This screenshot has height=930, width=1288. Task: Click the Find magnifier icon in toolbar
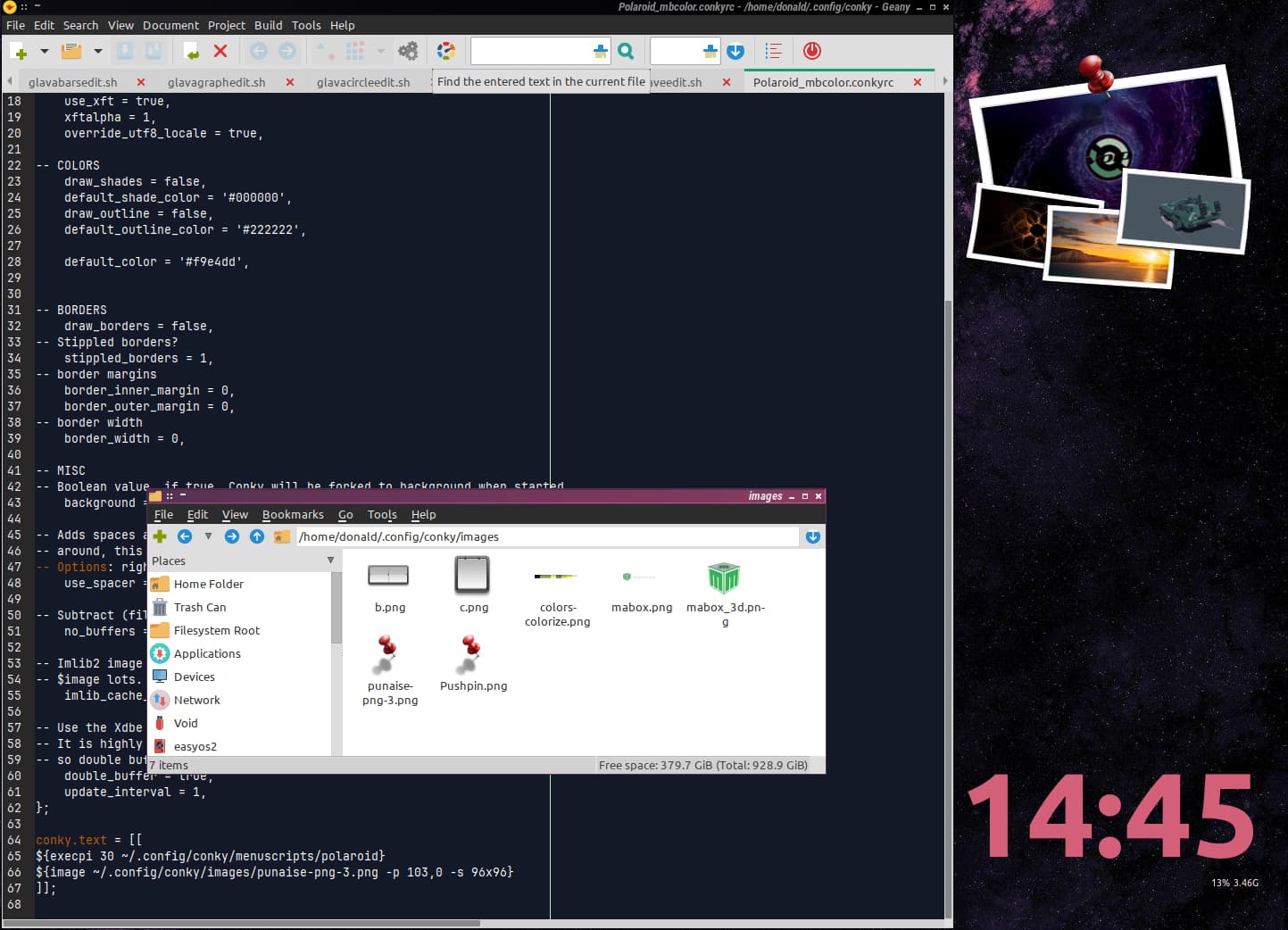point(626,51)
